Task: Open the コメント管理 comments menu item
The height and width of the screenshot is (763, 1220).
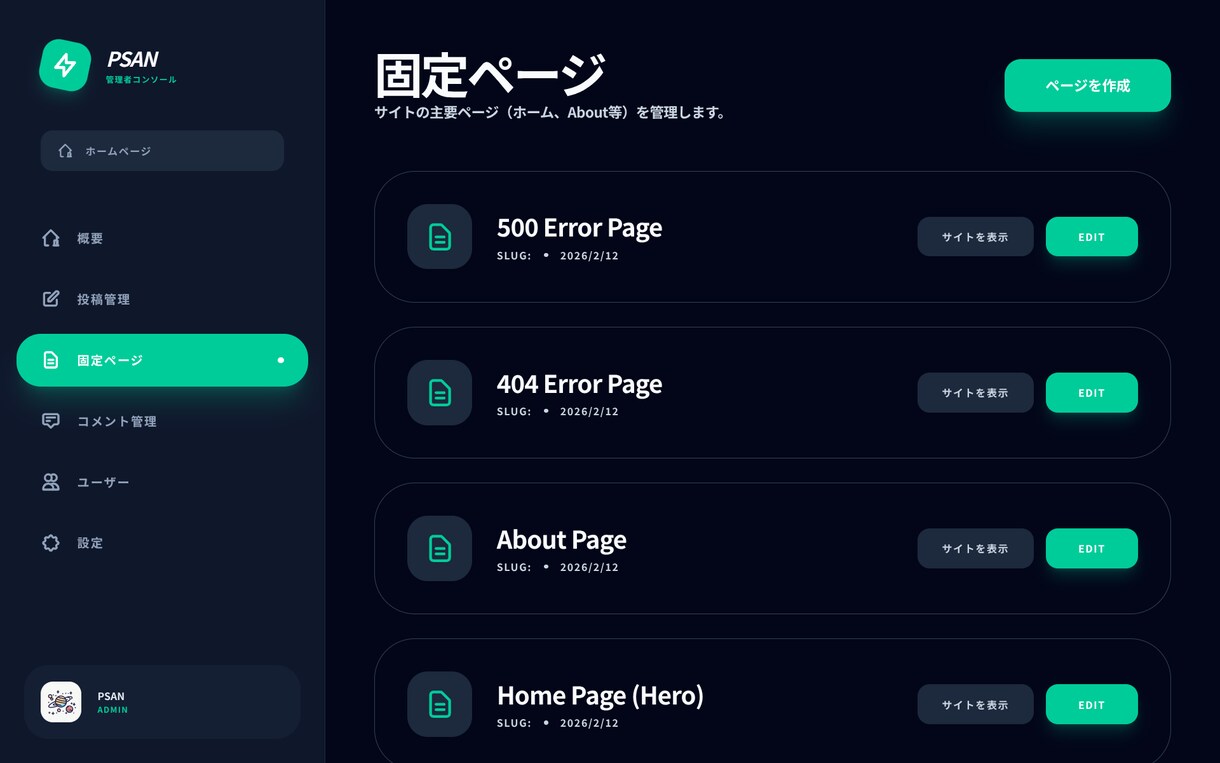Action: [x=162, y=421]
